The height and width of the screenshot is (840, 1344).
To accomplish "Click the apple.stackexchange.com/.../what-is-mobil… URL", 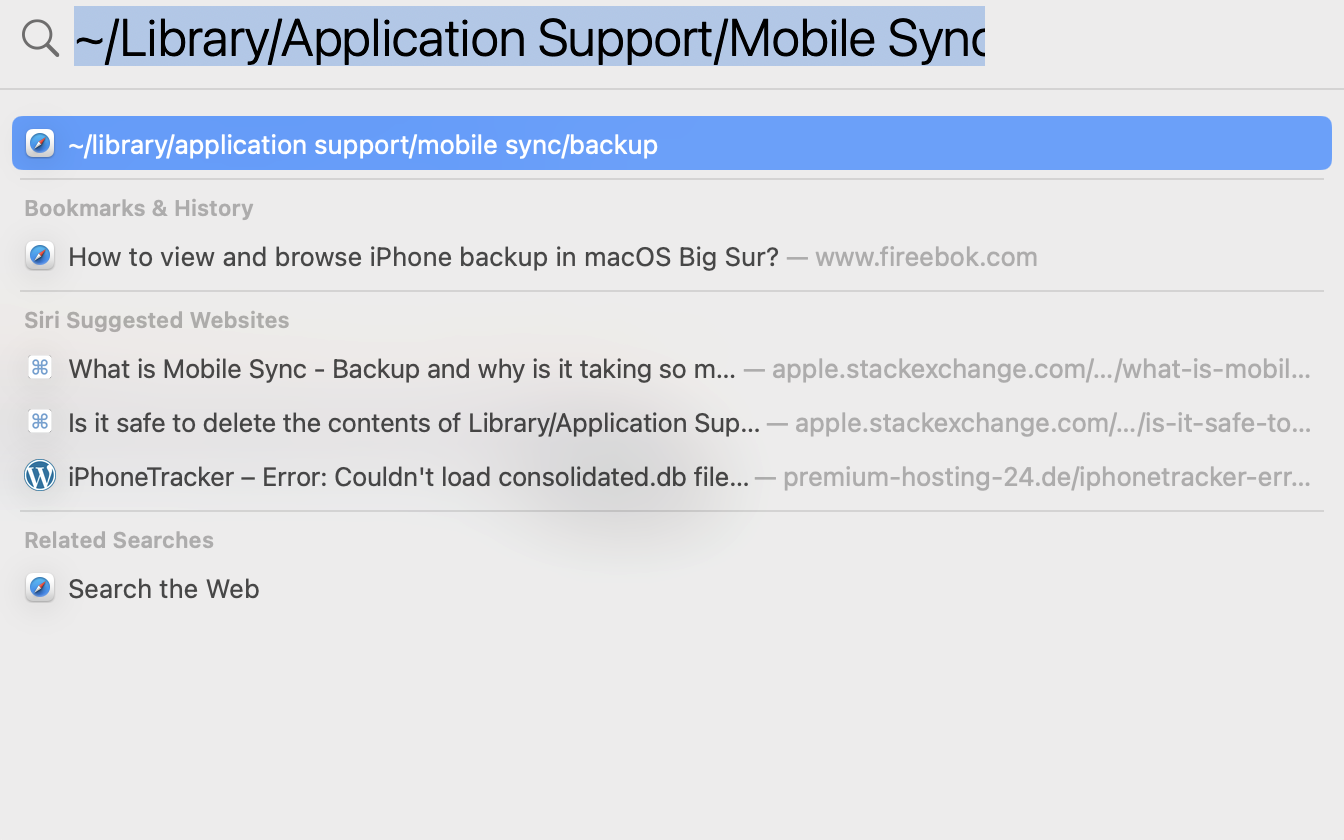I will (1040, 369).
